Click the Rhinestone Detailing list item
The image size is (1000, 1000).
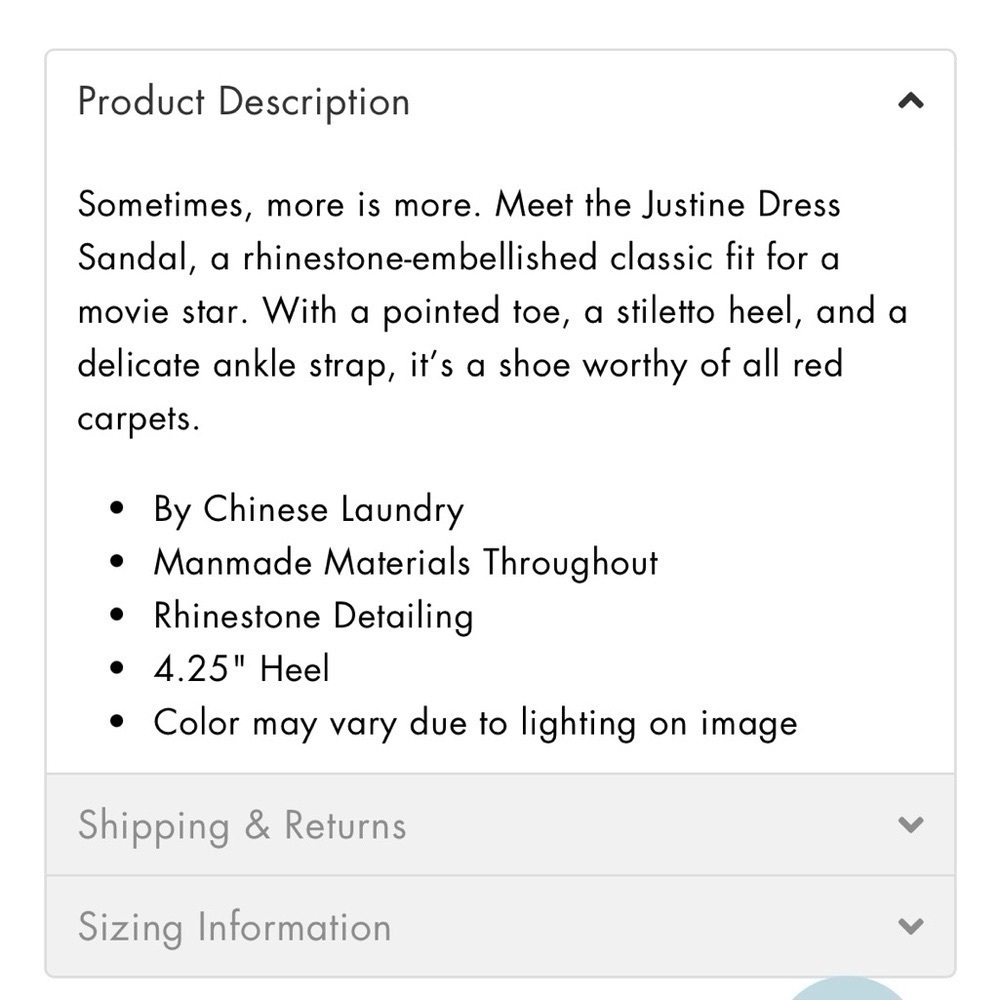click(313, 617)
